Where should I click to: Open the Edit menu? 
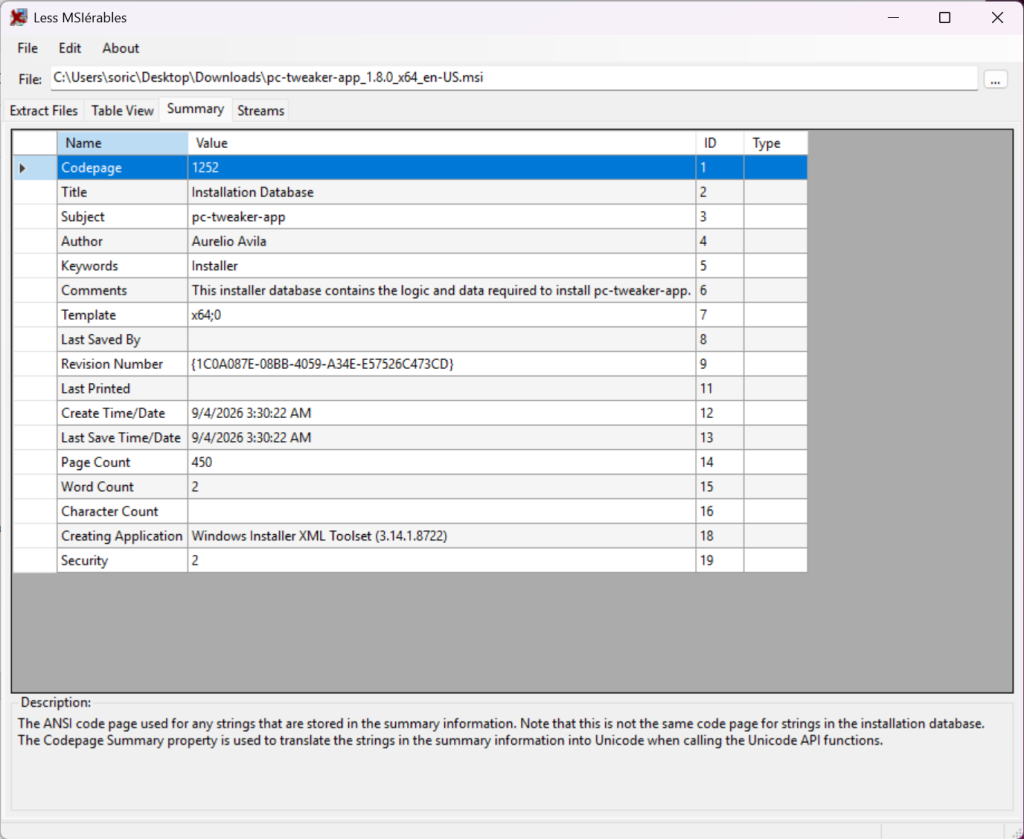point(70,48)
